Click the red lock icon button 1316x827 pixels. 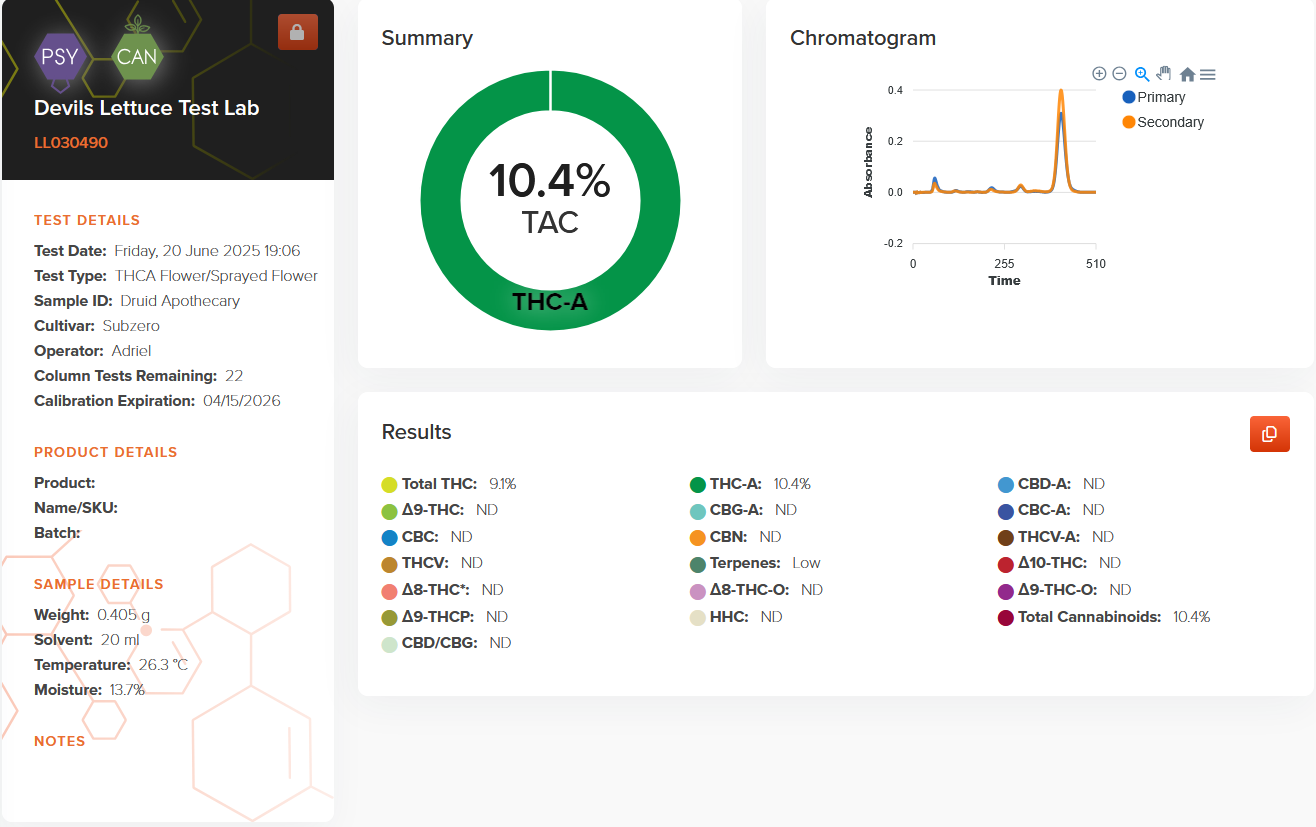pos(297,32)
